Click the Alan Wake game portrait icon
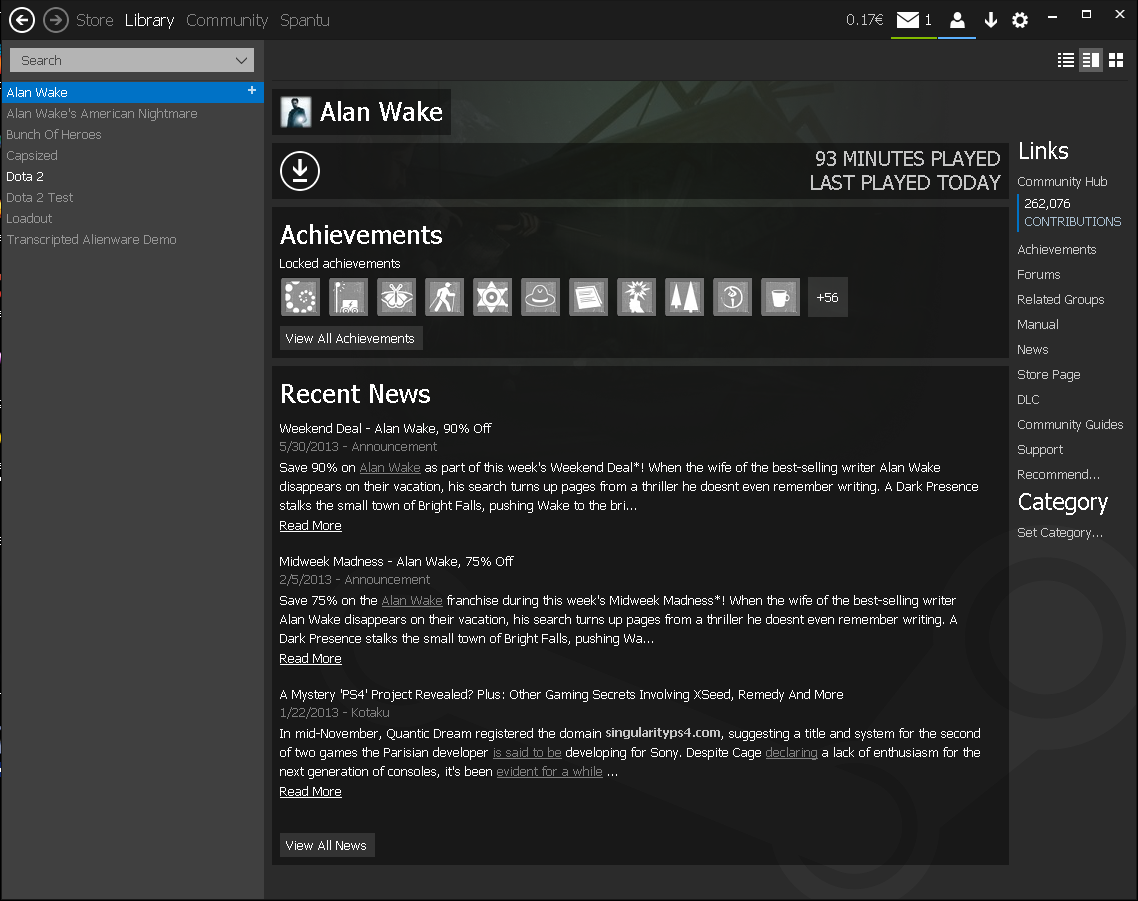Screen dimensions: 1138x901 (x=295, y=112)
